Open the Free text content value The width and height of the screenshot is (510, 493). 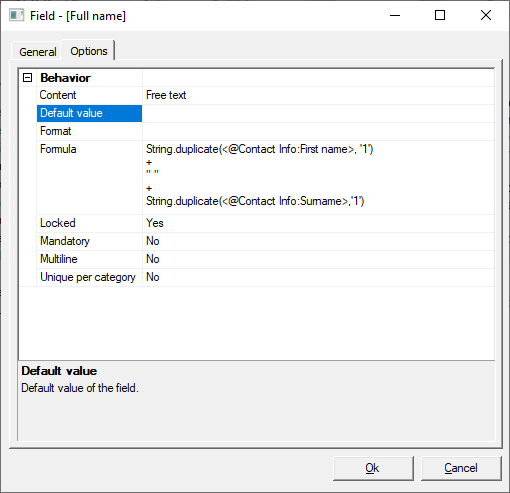pyautogui.click(x=318, y=95)
